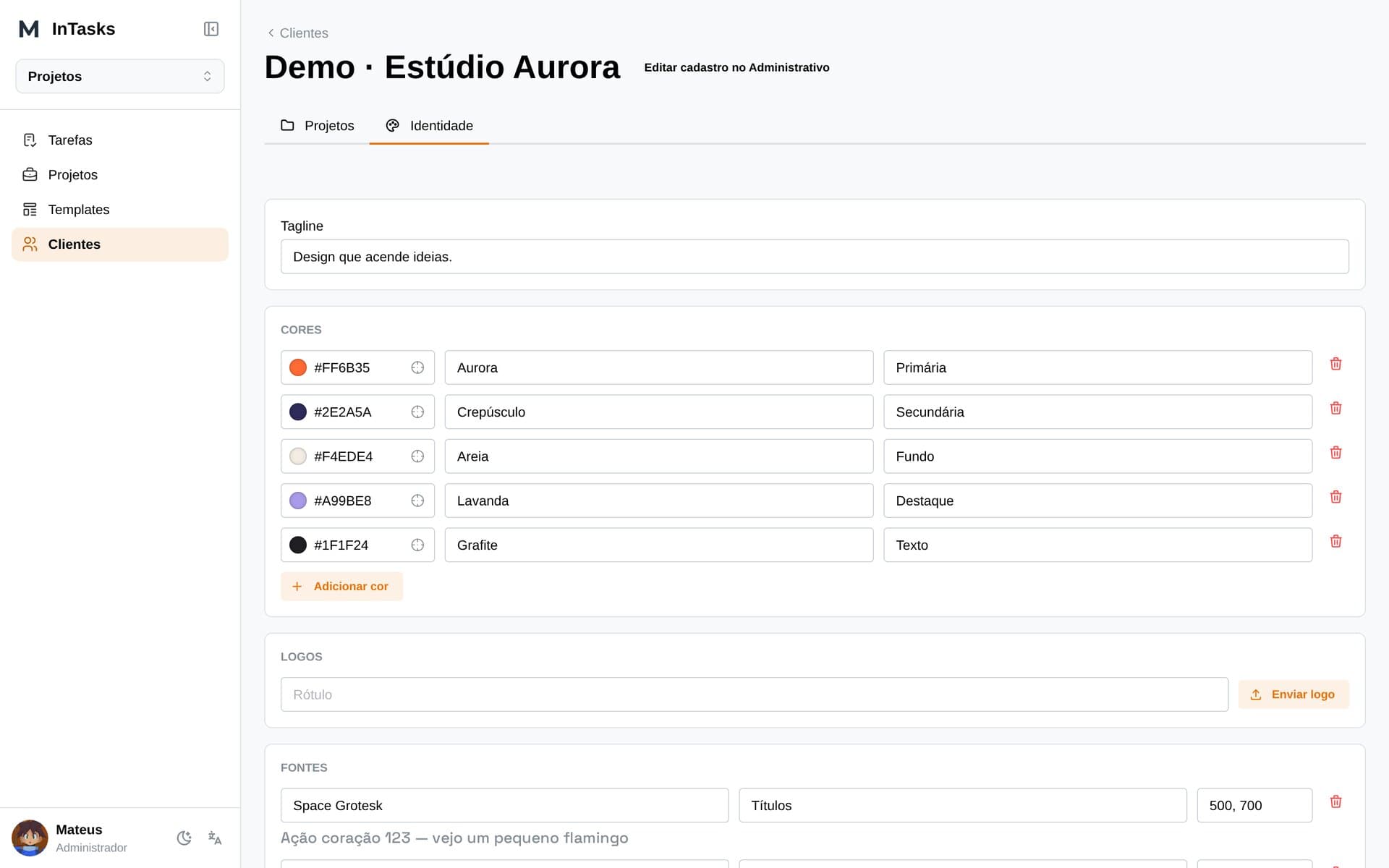Remove the Lavanda color with trash icon
Image resolution: width=1389 pixels, height=868 pixels.
[1335, 497]
